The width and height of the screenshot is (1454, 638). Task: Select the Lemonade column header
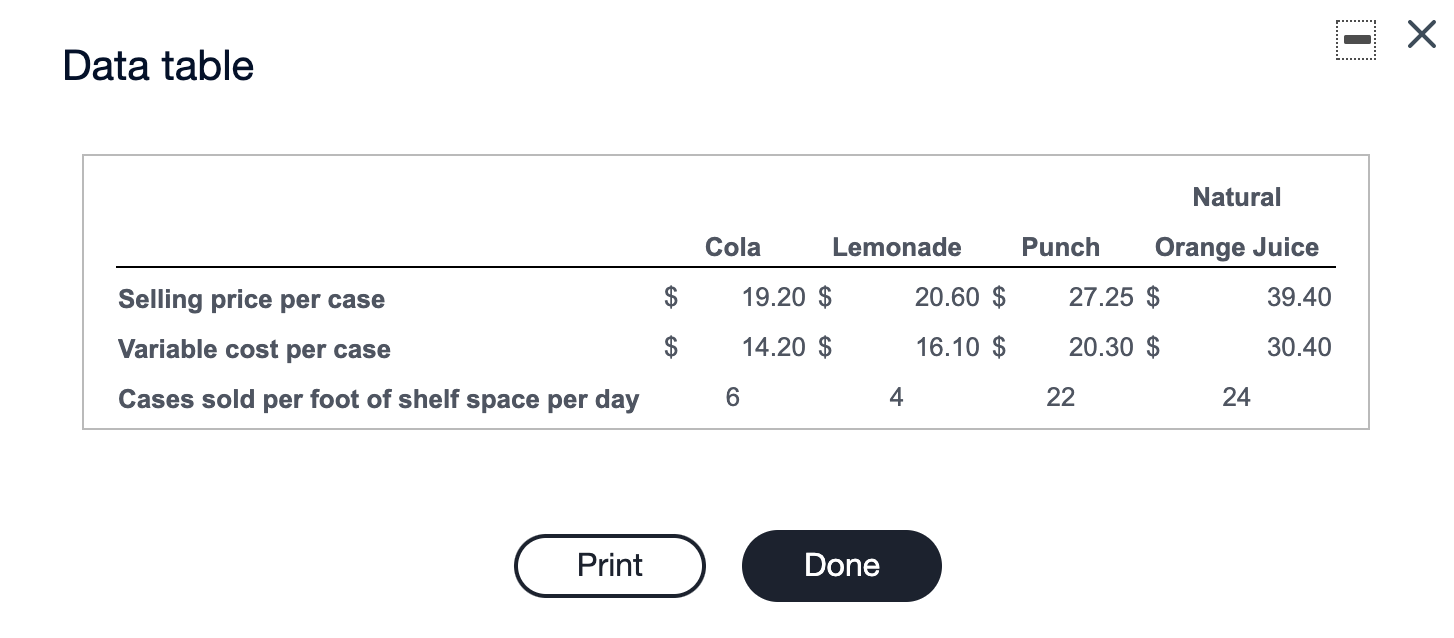pos(896,247)
